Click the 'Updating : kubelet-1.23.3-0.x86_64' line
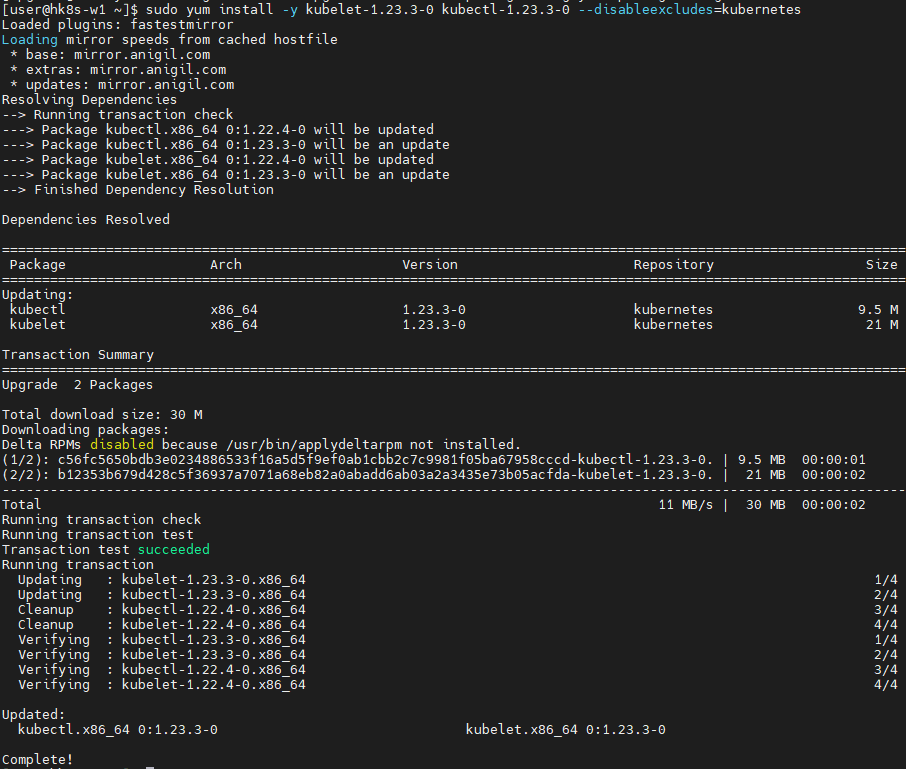Image resolution: width=906 pixels, height=769 pixels. 162,580
